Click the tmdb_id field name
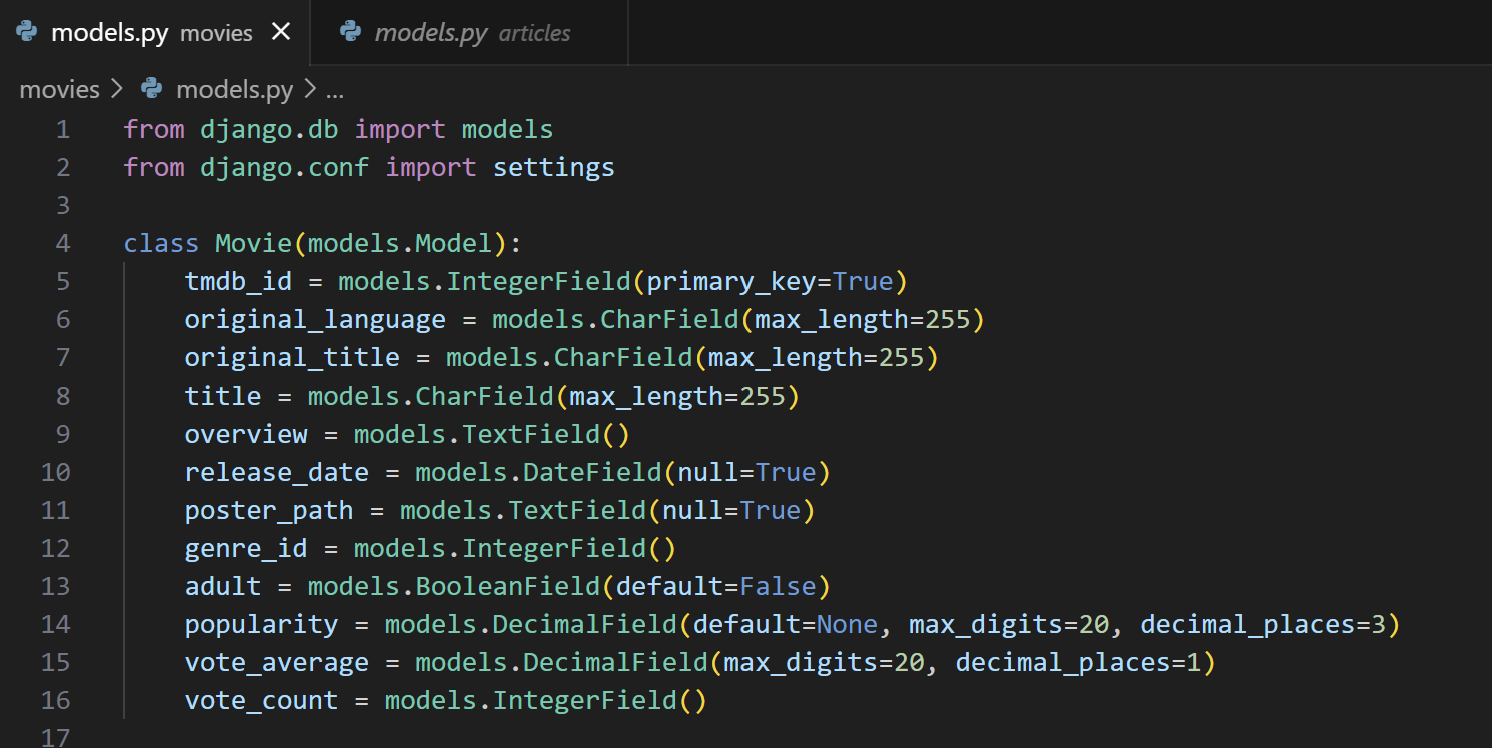 pyautogui.click(x=238, y=282)
